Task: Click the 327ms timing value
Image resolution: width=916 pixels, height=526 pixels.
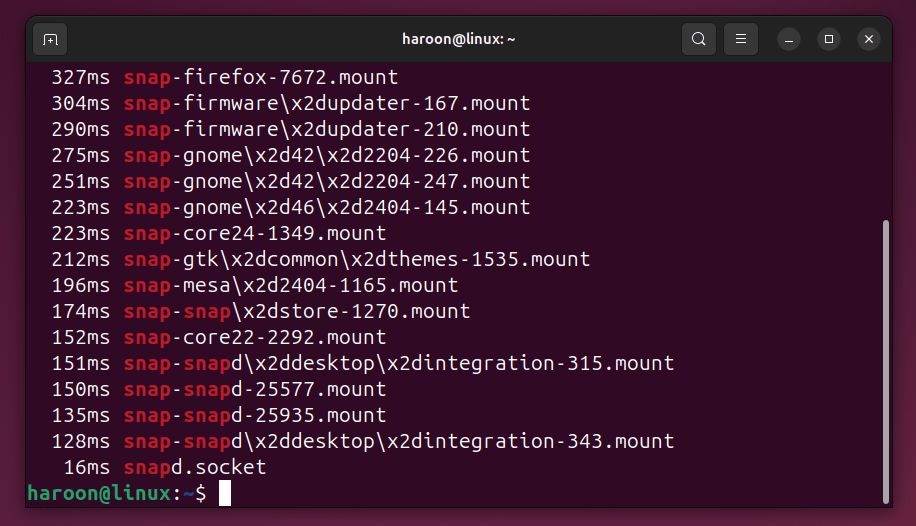Action: tap(80, 77)
